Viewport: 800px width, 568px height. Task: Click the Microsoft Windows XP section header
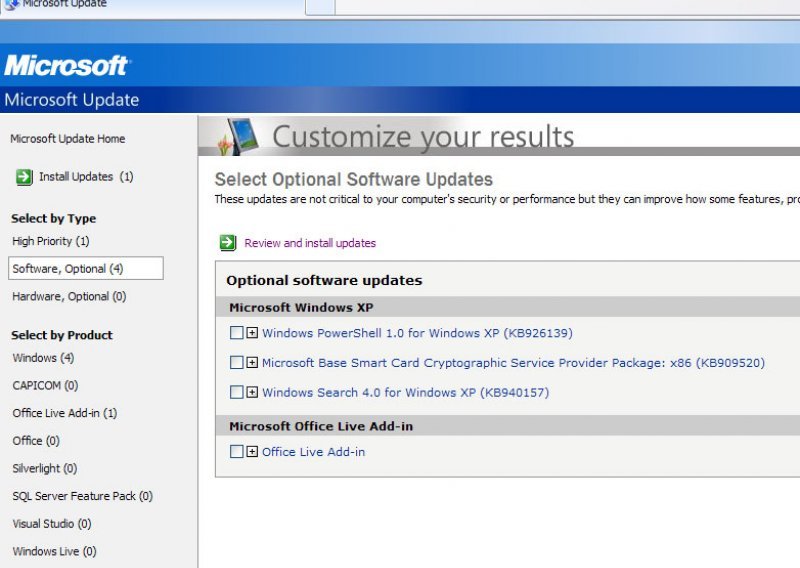click(301, 307)
